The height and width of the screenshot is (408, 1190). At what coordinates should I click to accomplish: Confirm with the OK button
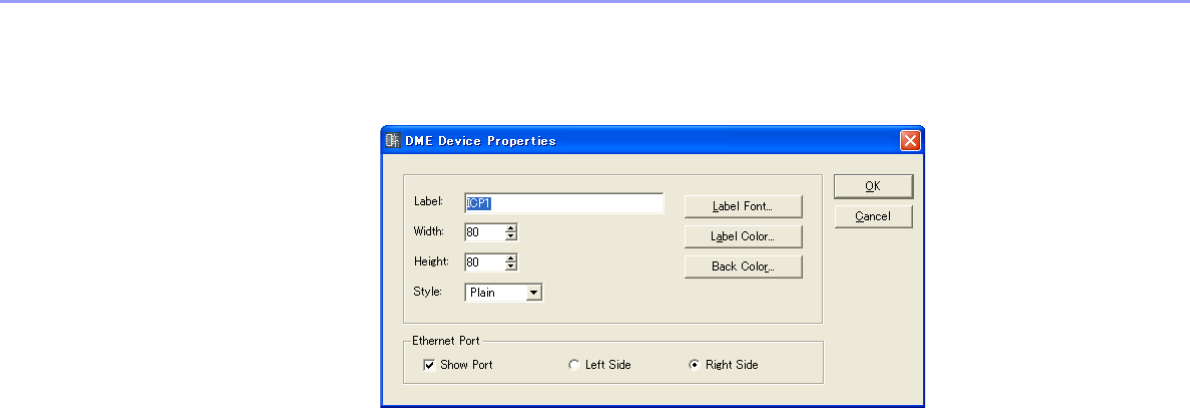pyautogui.click(x=873, y=186)
